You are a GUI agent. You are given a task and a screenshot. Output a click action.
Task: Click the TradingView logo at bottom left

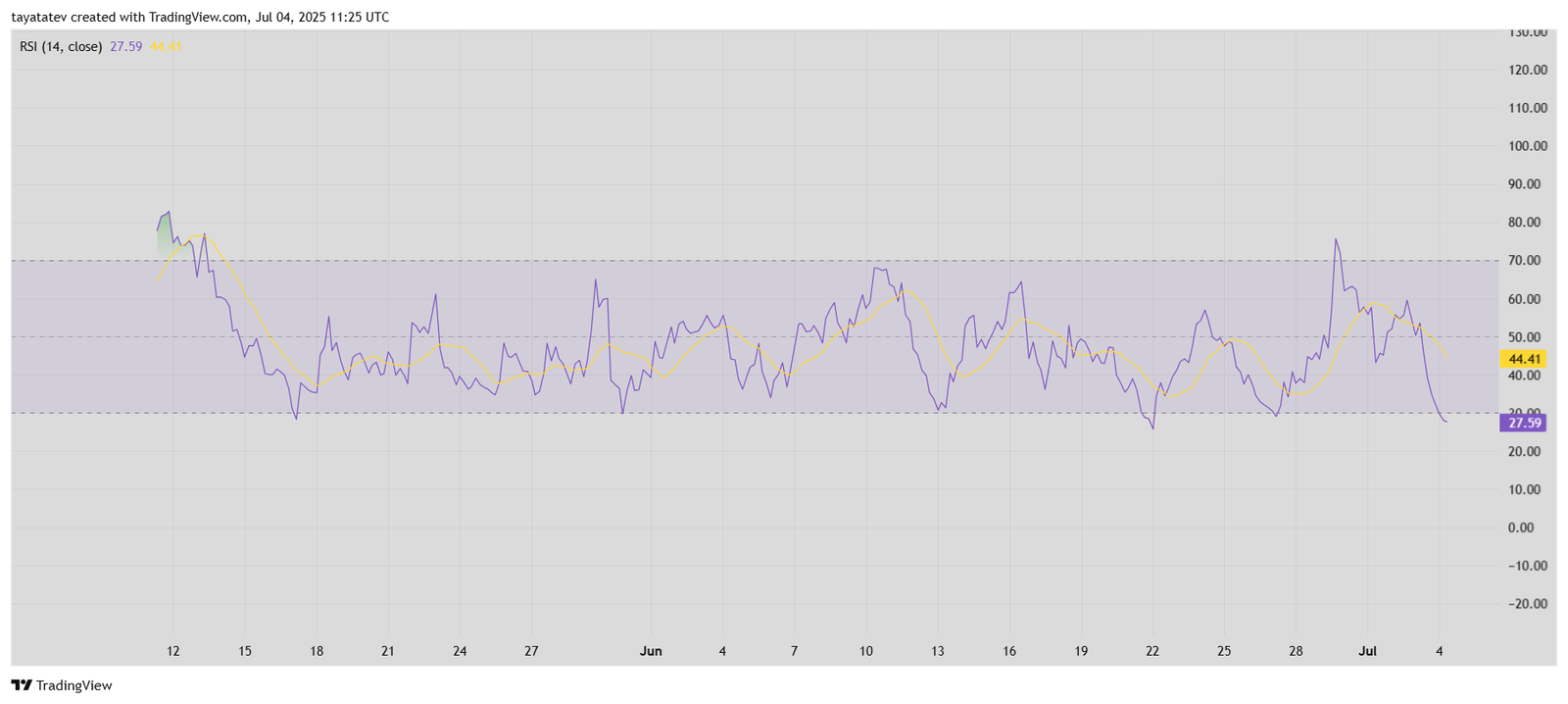click(62, 685)
